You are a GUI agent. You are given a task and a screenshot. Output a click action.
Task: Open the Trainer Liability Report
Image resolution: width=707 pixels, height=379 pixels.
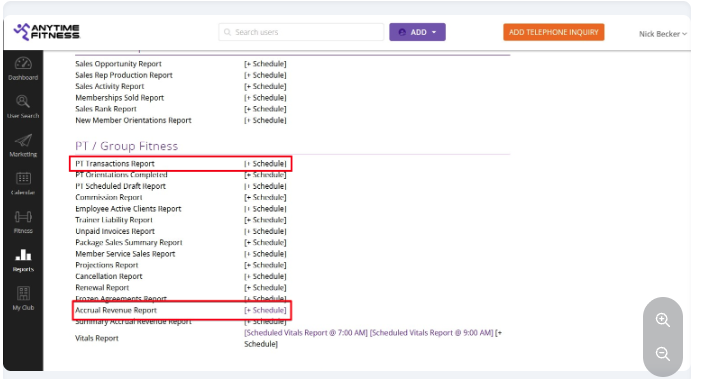114,219
